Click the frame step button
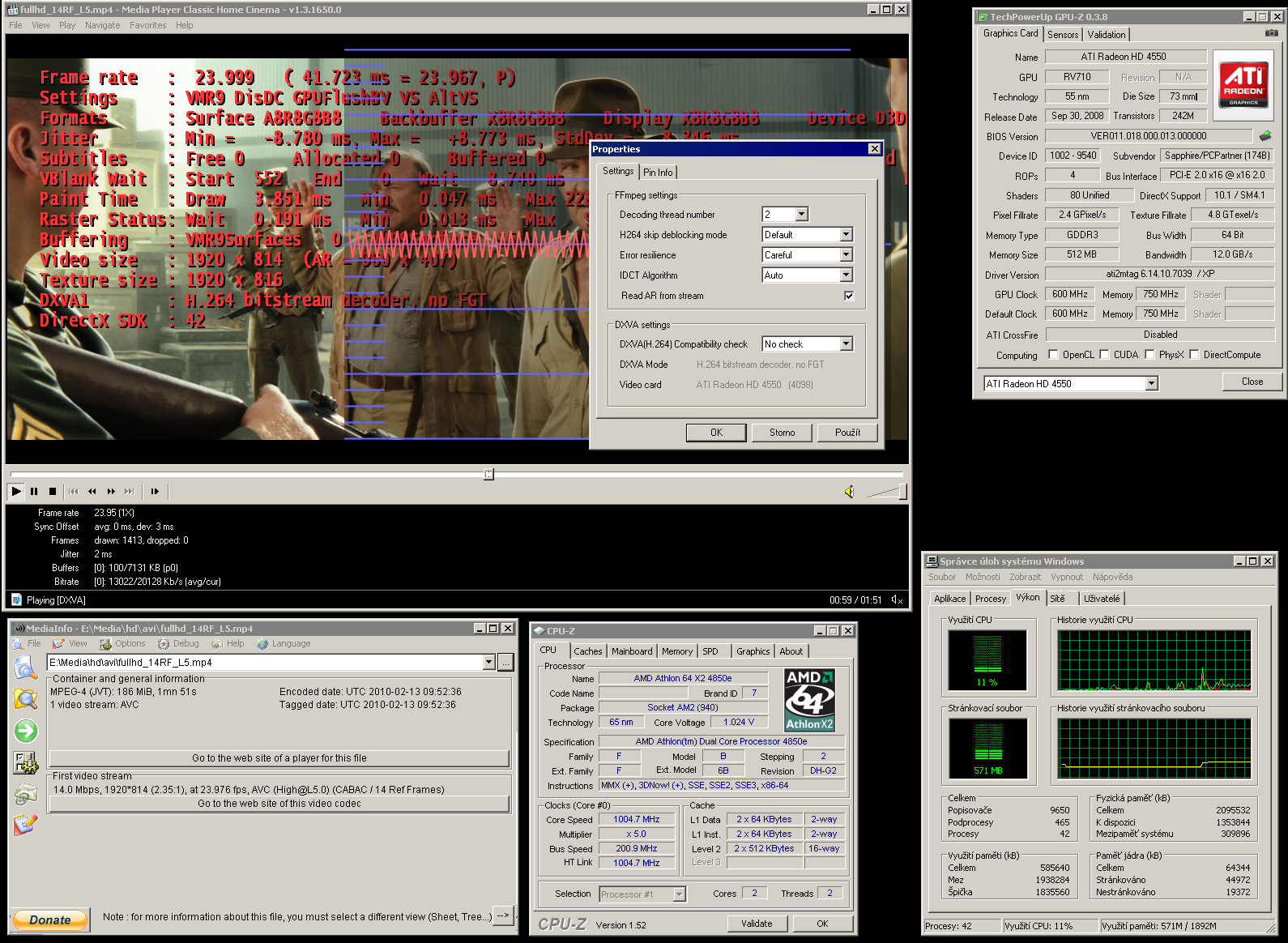This screenshot has height=943, width=1288. (x=155, y=491)
